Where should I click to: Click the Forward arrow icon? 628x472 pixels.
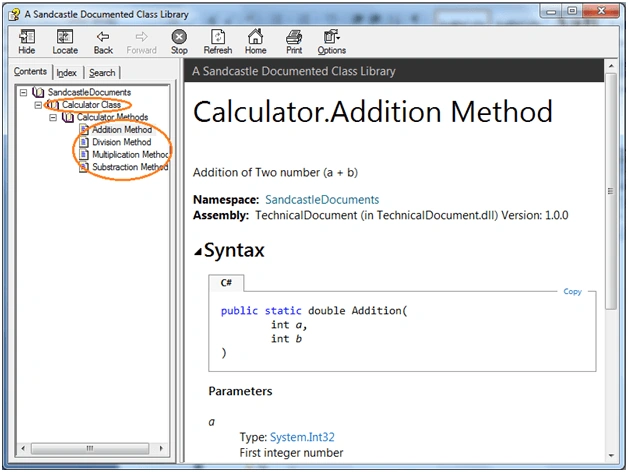[141, 42]
